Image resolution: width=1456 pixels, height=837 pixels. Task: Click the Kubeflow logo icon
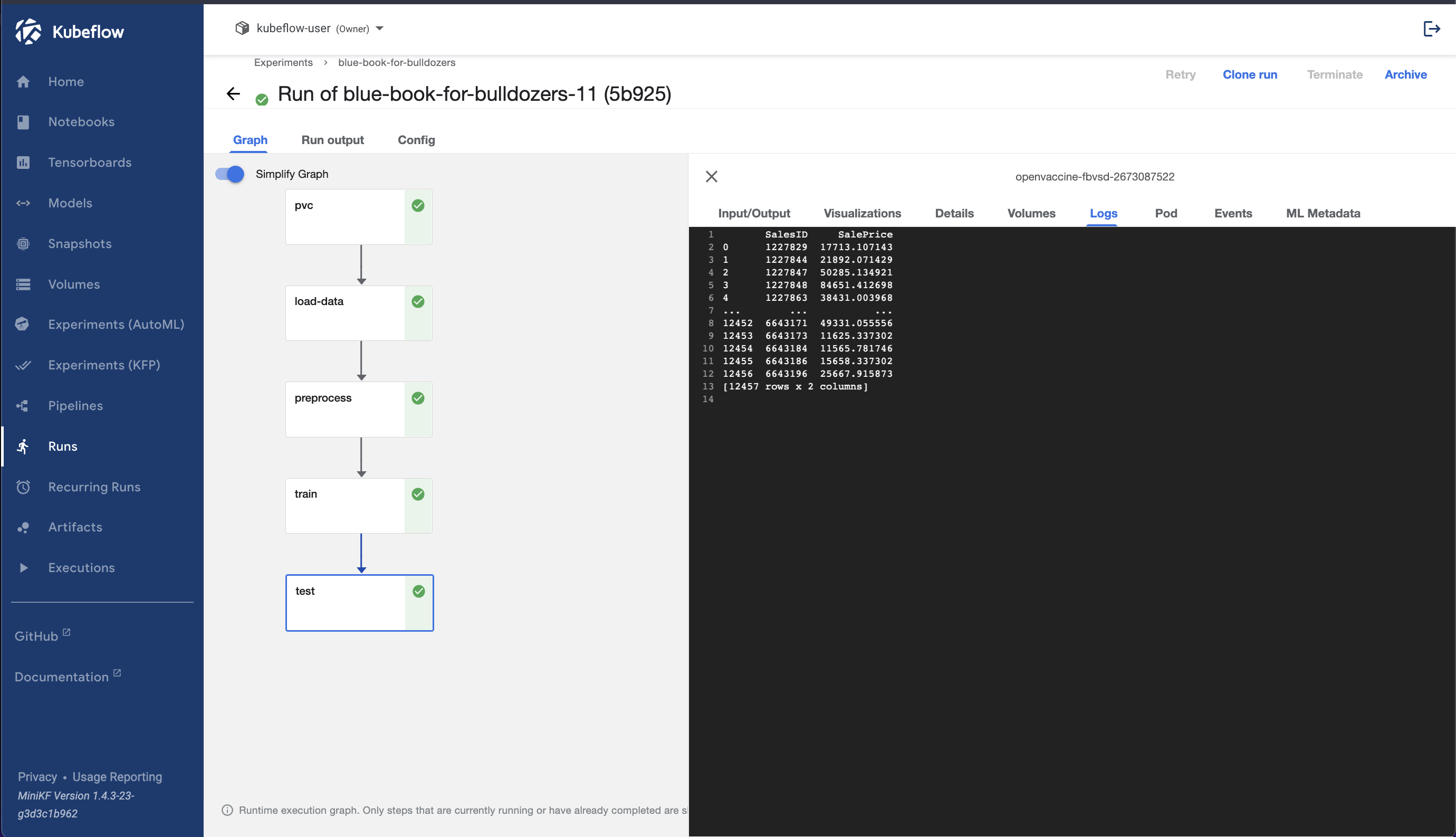click(28, 31)
